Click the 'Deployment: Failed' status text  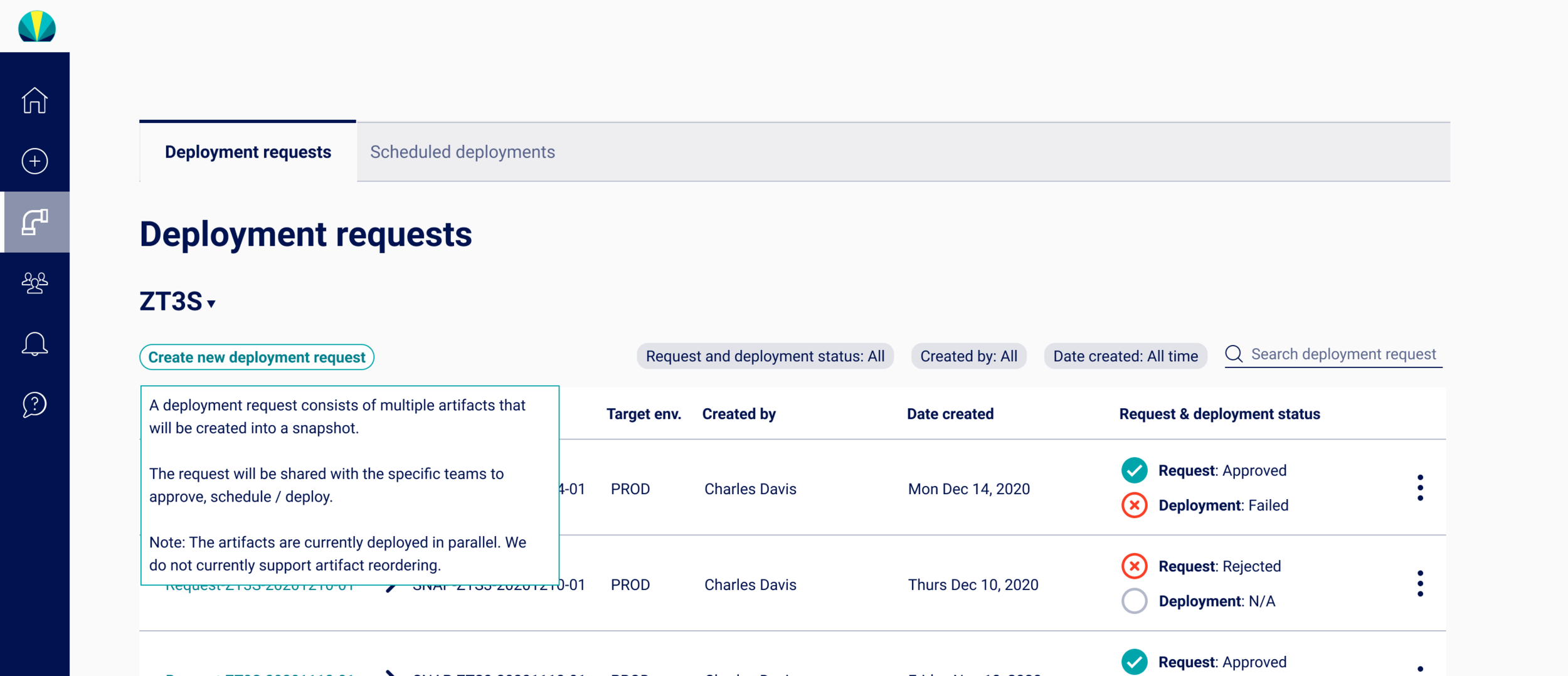tap(1223, 505)
